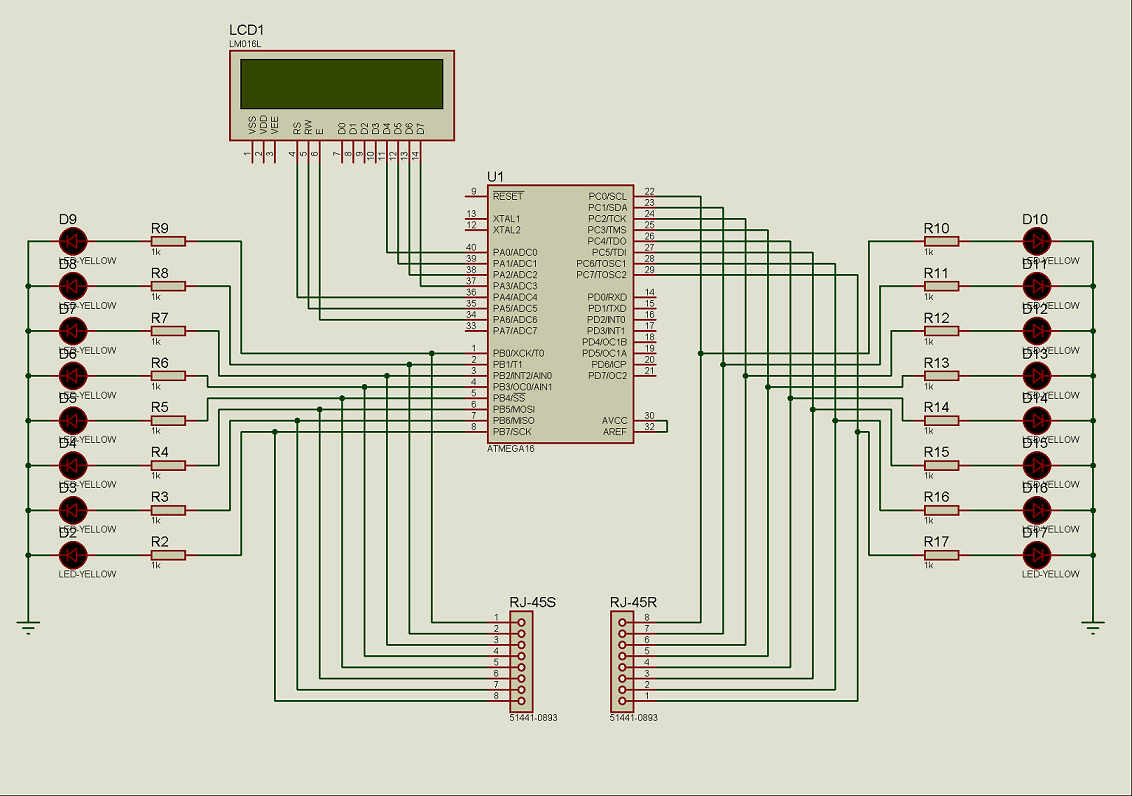Select resistor R17 body
The height and width of the screenshot is (796, 1132).
pyautogui.click(x=941, y=555)
